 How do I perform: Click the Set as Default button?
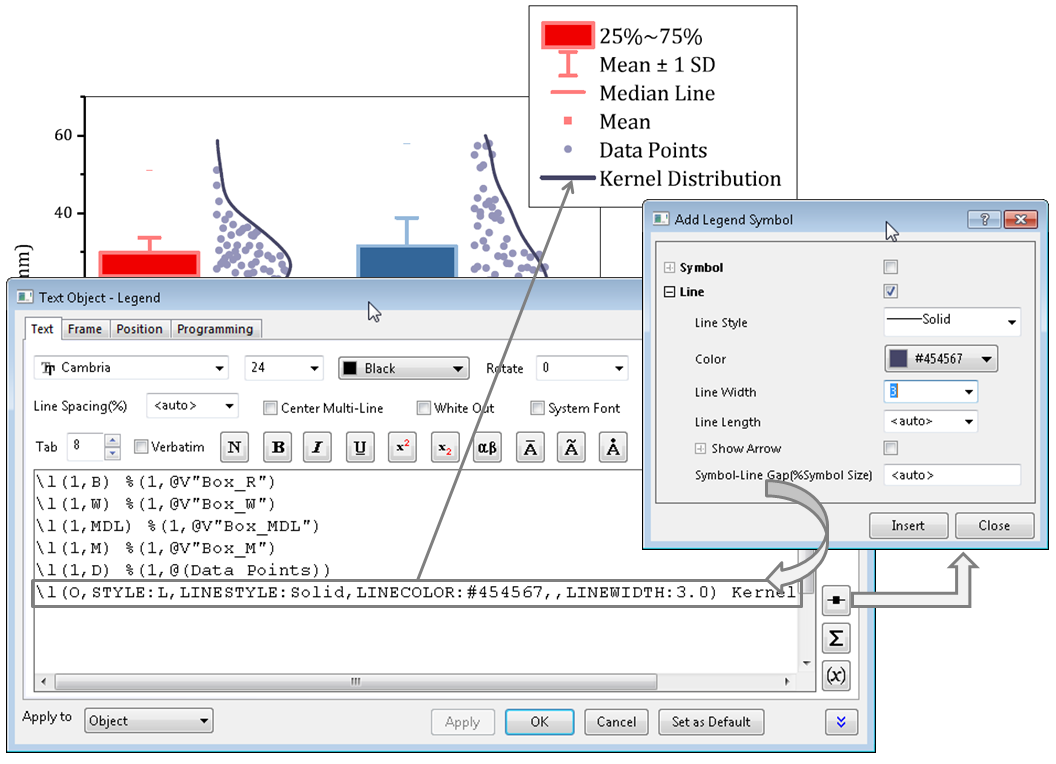click(711, 722)
